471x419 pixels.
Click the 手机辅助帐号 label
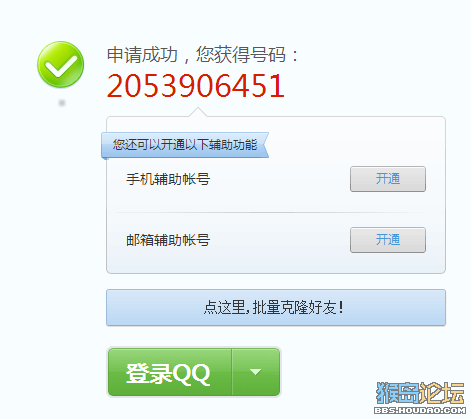point(168,179)
